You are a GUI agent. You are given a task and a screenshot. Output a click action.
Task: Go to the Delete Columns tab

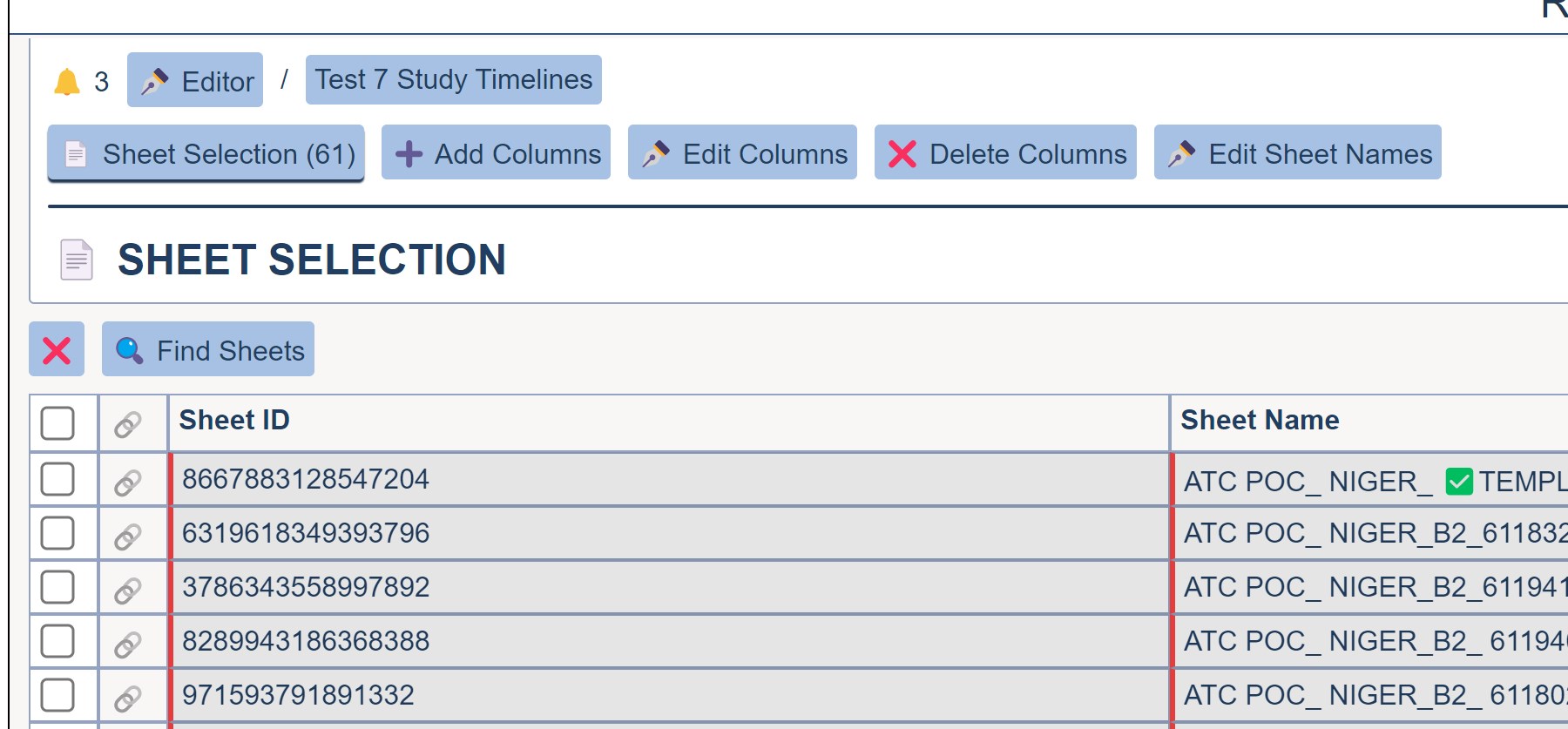(1005, 153)
